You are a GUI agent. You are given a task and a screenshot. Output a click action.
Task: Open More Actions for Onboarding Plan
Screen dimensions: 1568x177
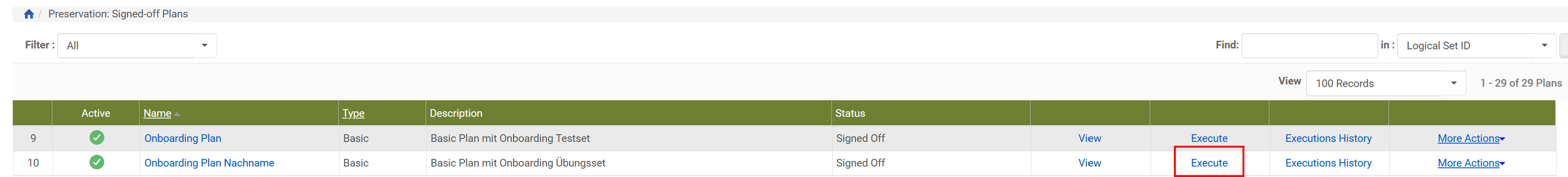click(1470, 138)
